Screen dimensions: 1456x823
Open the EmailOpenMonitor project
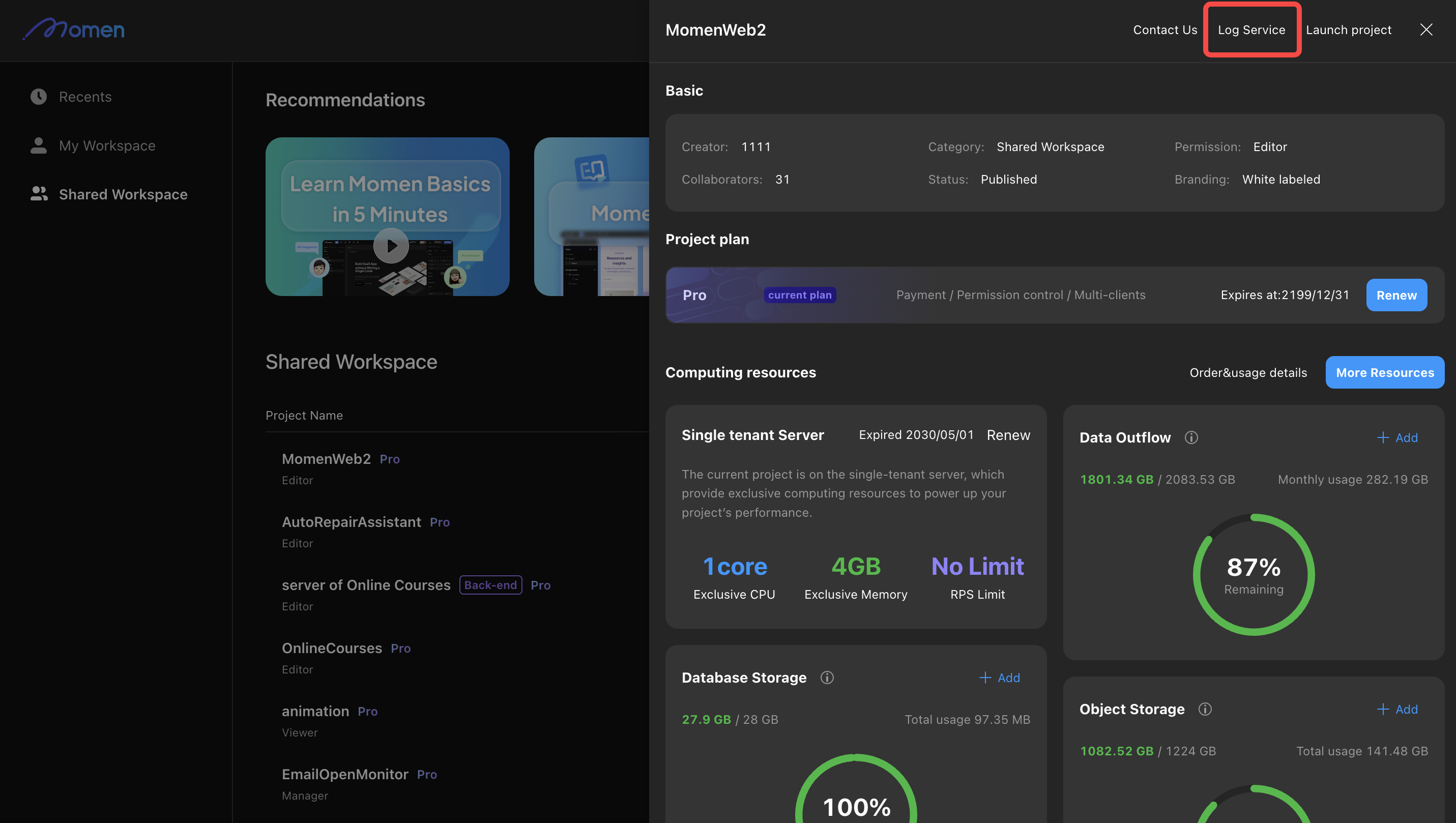tap(457, 783)
